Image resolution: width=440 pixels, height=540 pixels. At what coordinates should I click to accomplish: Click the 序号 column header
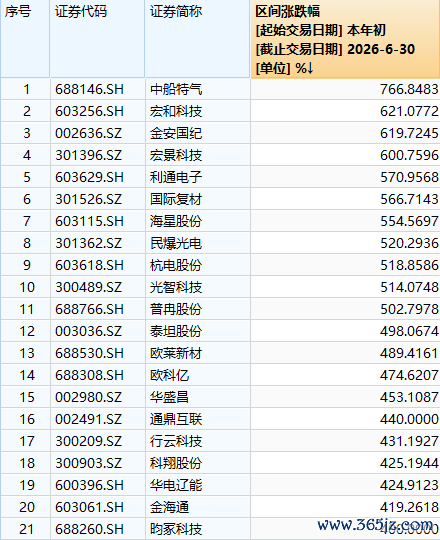25,39
